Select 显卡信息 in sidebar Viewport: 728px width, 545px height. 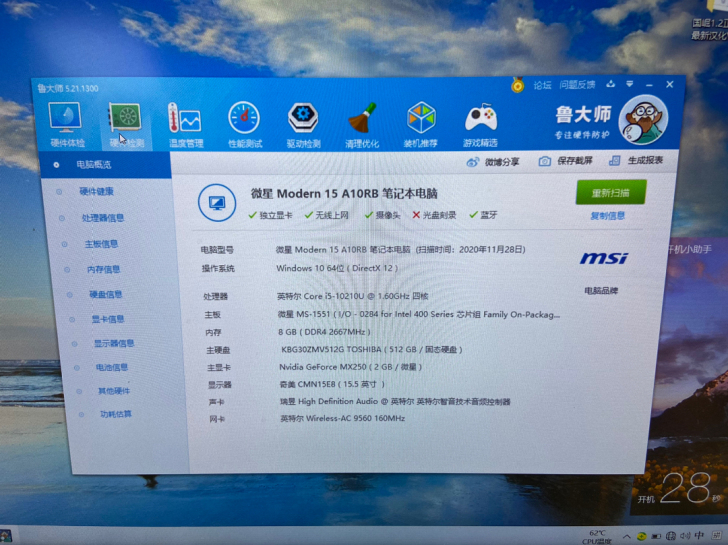(x=108, y=319)
